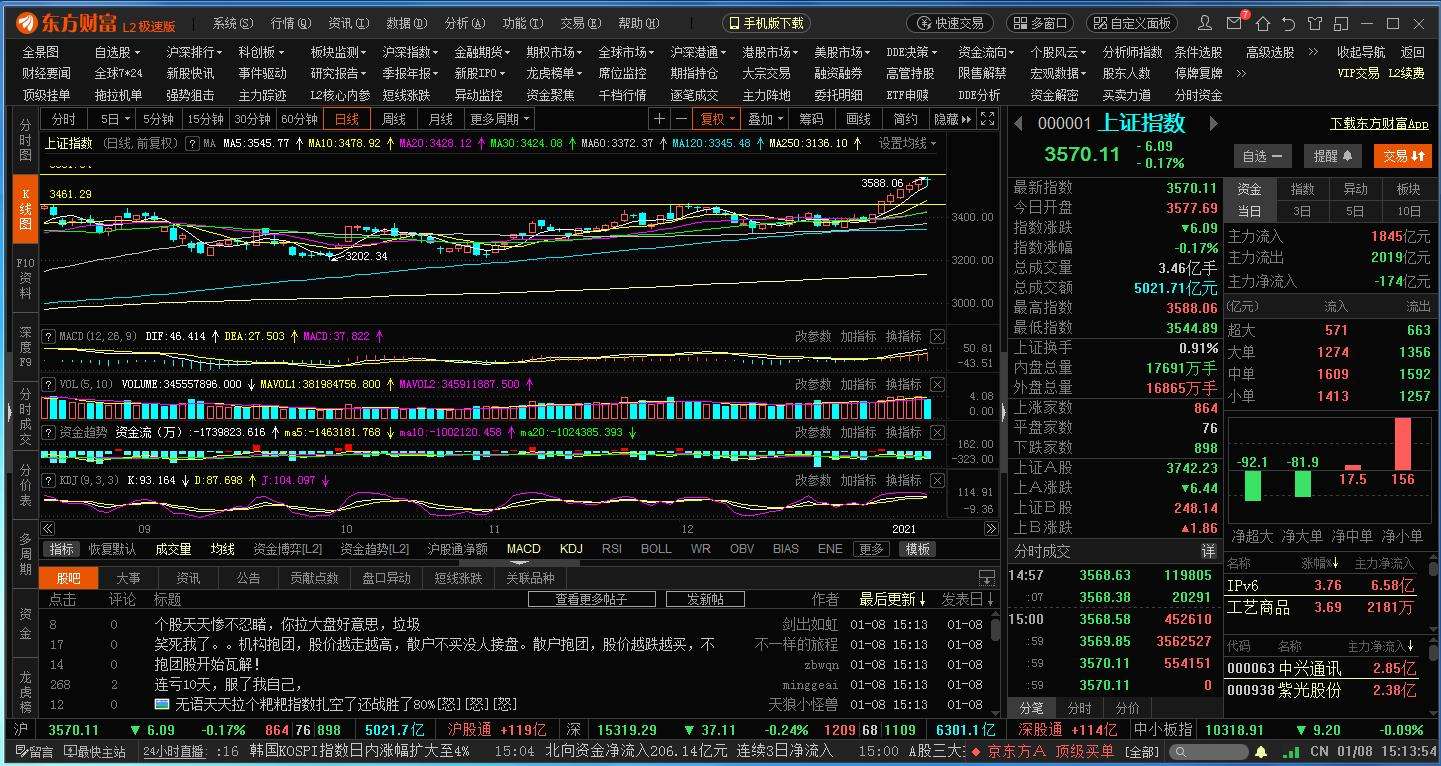Expand the 沪深排行 nav dropdown
This screenshot has height=766, width=1441.
point(195,52)
